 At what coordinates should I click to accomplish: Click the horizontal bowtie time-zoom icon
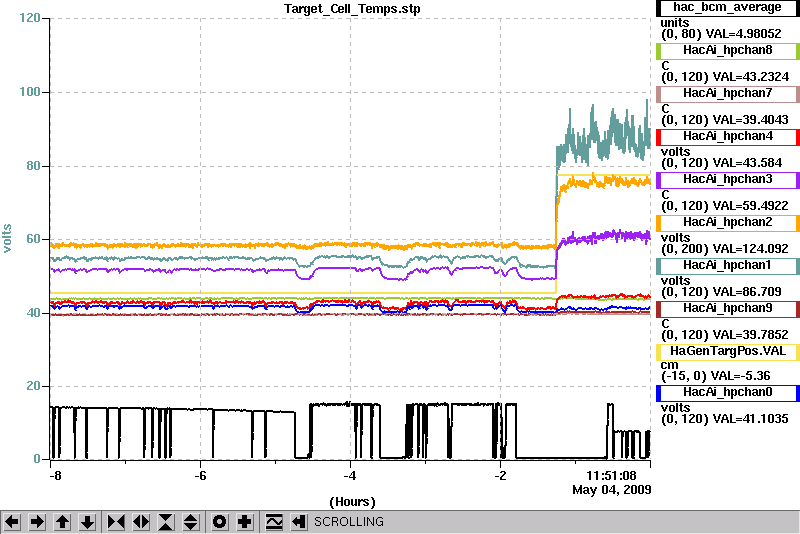116,522
